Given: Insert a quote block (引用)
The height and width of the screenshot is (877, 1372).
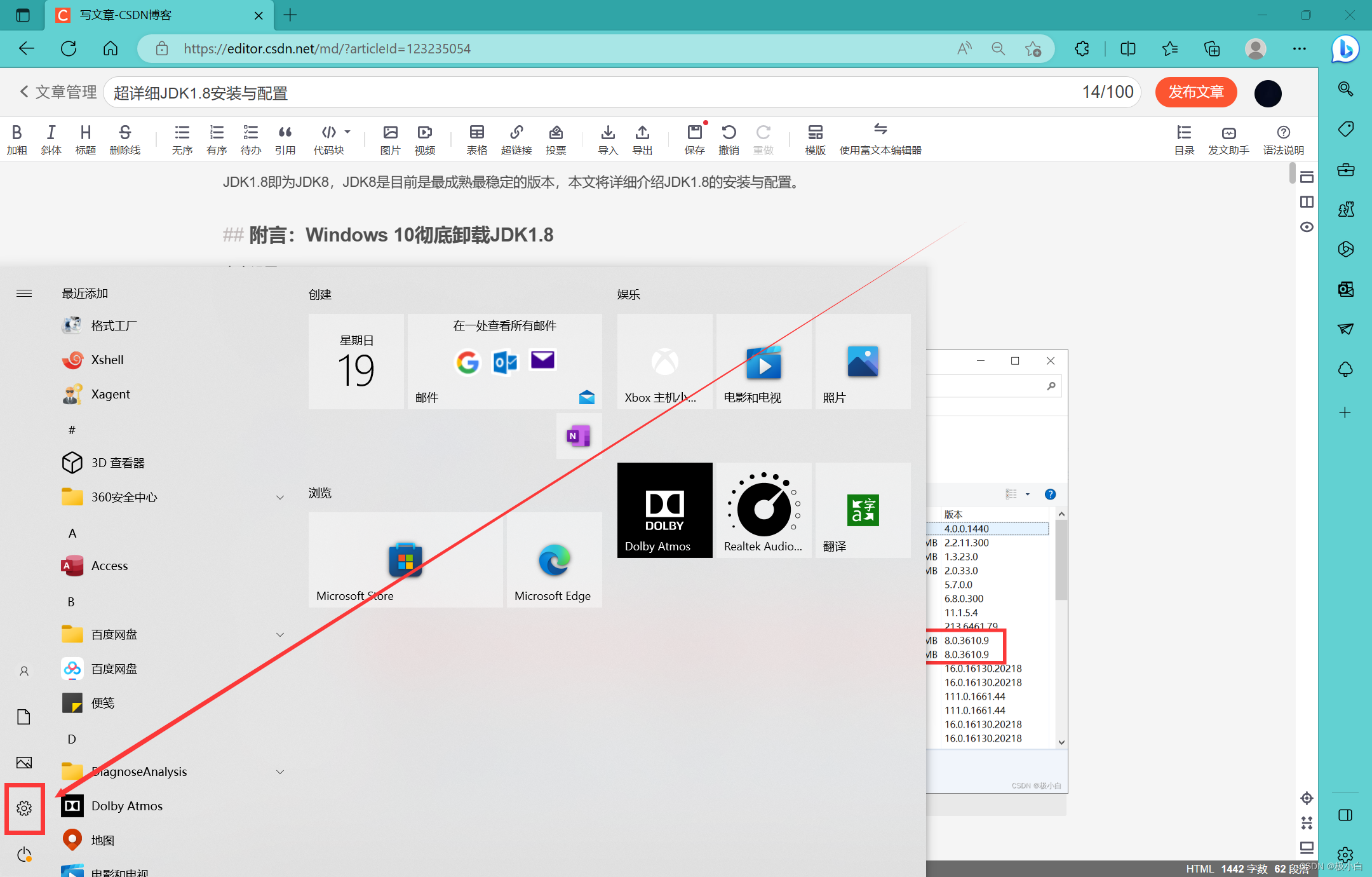Looking at the screenshot, I should point(285,140).
